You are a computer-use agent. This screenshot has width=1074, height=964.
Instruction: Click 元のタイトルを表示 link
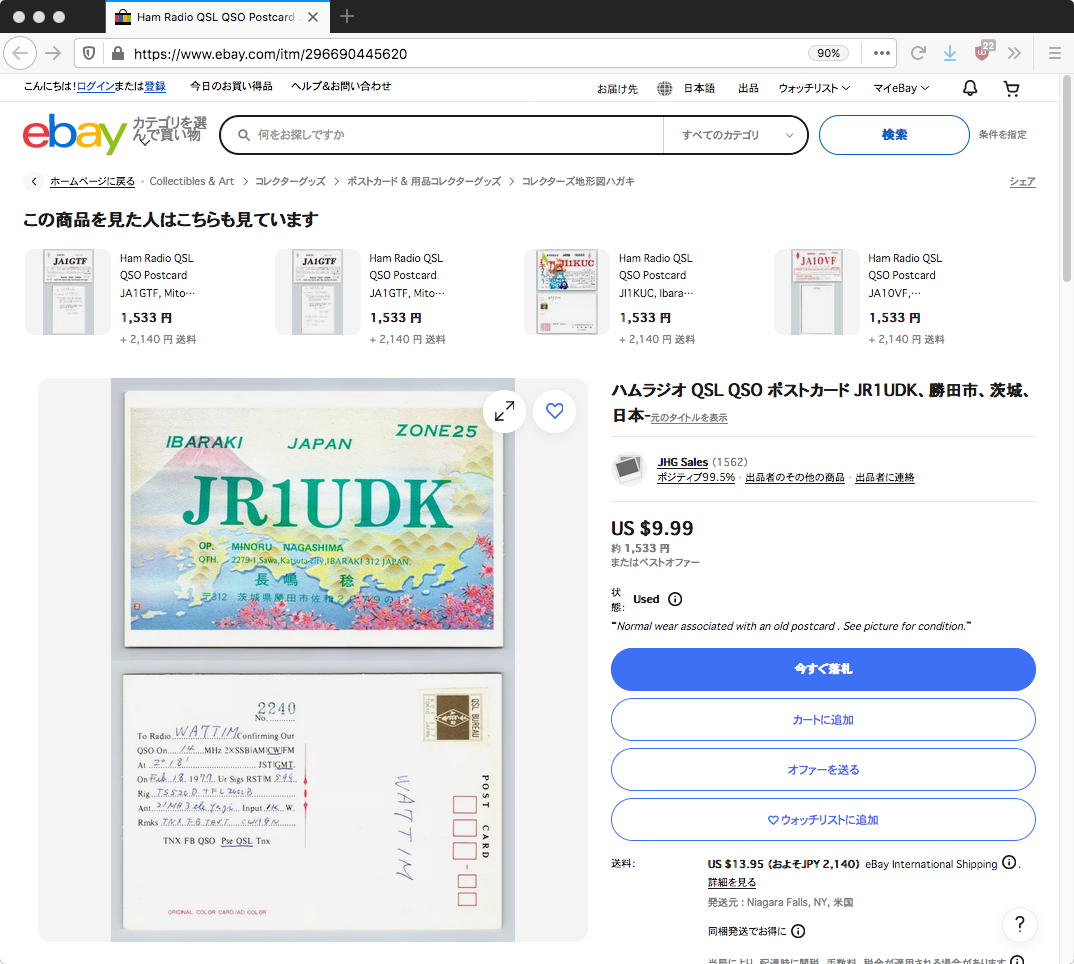[x=688, y=418]
